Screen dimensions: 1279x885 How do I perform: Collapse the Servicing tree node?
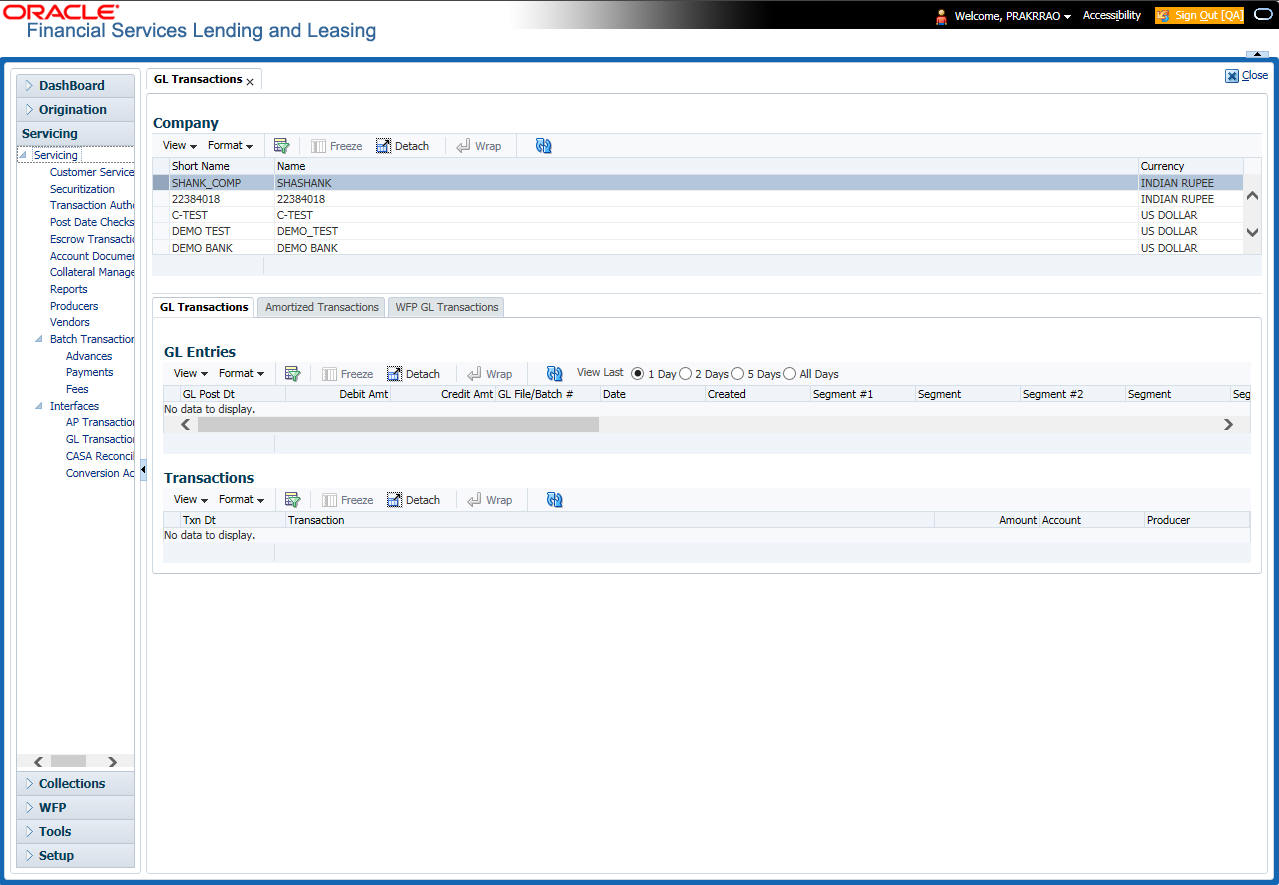[24, 155]
